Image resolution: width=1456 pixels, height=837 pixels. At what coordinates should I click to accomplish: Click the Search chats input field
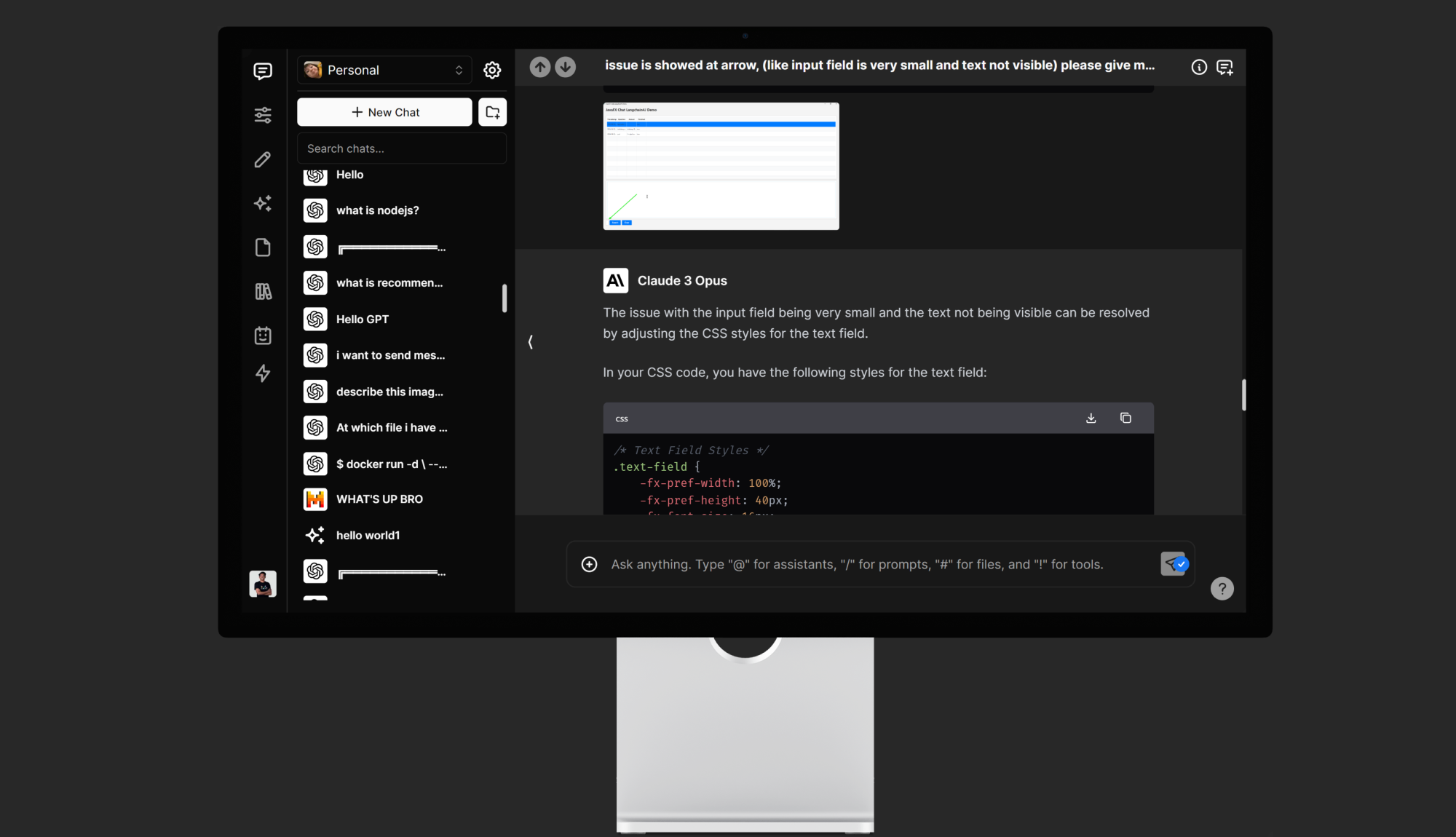click(x=401, y=148)
